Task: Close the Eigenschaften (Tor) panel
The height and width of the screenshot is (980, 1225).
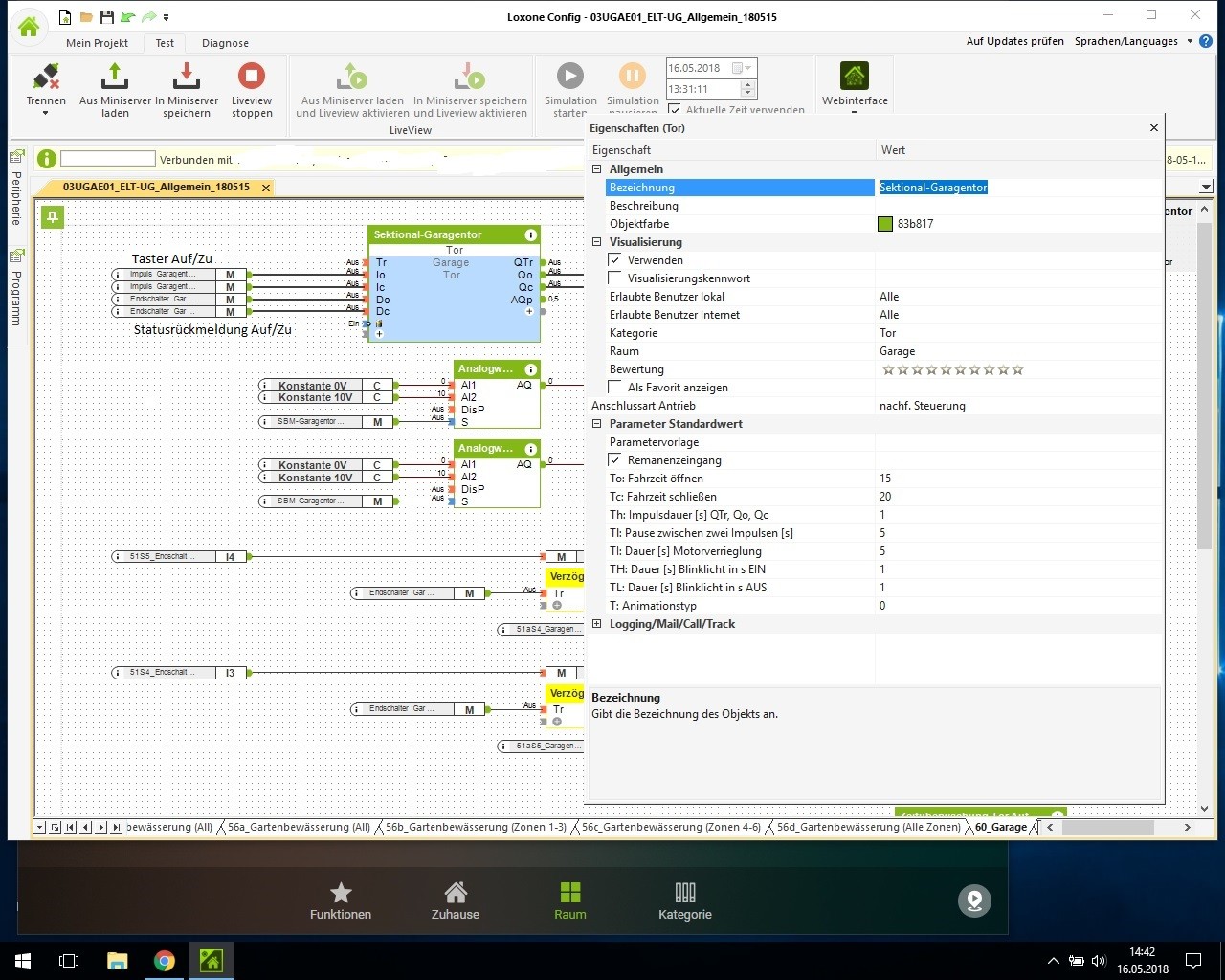Action: coord(1154,128)
